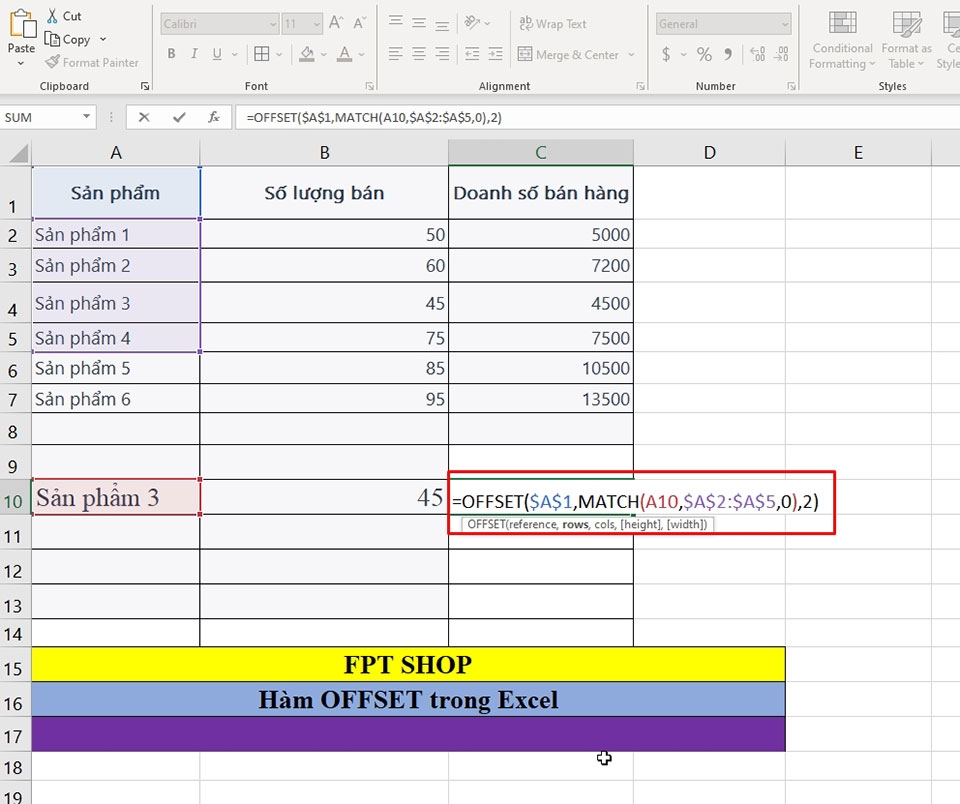960x804 pixels.
Task: Increase indent
Action: tap(495, 54)
